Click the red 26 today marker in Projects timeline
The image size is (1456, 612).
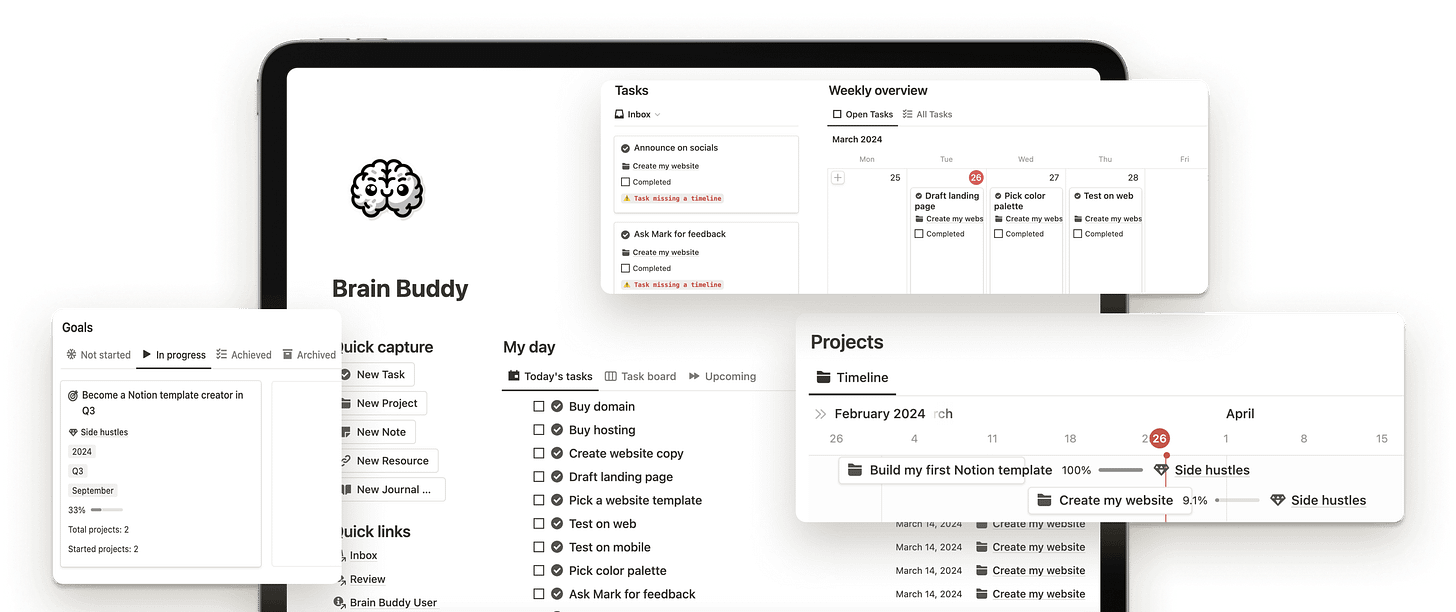point(1159,438)
